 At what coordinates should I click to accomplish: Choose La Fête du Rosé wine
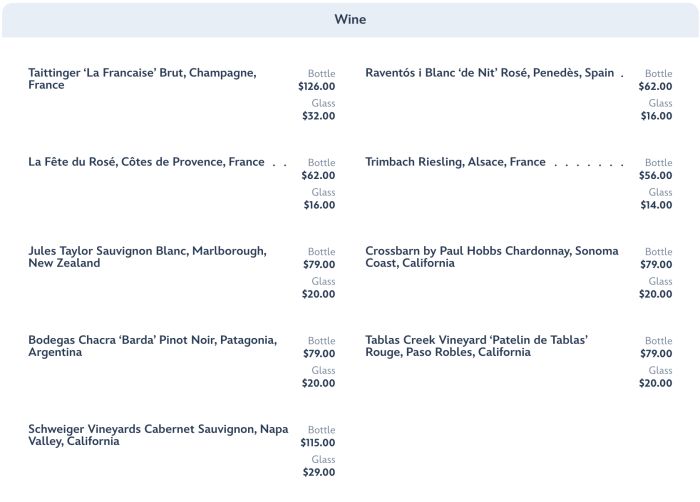(146, 162)
